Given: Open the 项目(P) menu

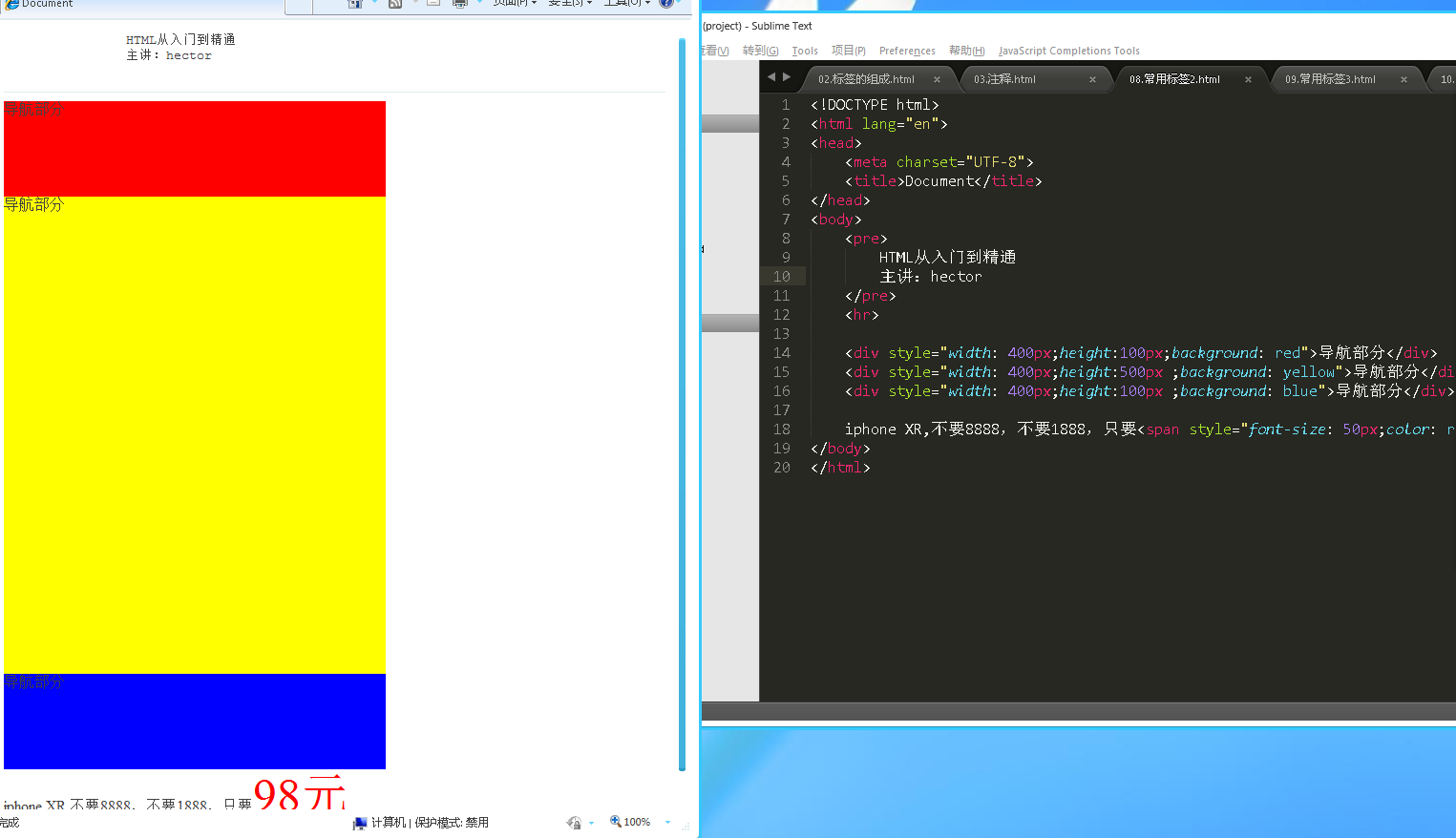Looking at the screenshot, I should [848, 51].
